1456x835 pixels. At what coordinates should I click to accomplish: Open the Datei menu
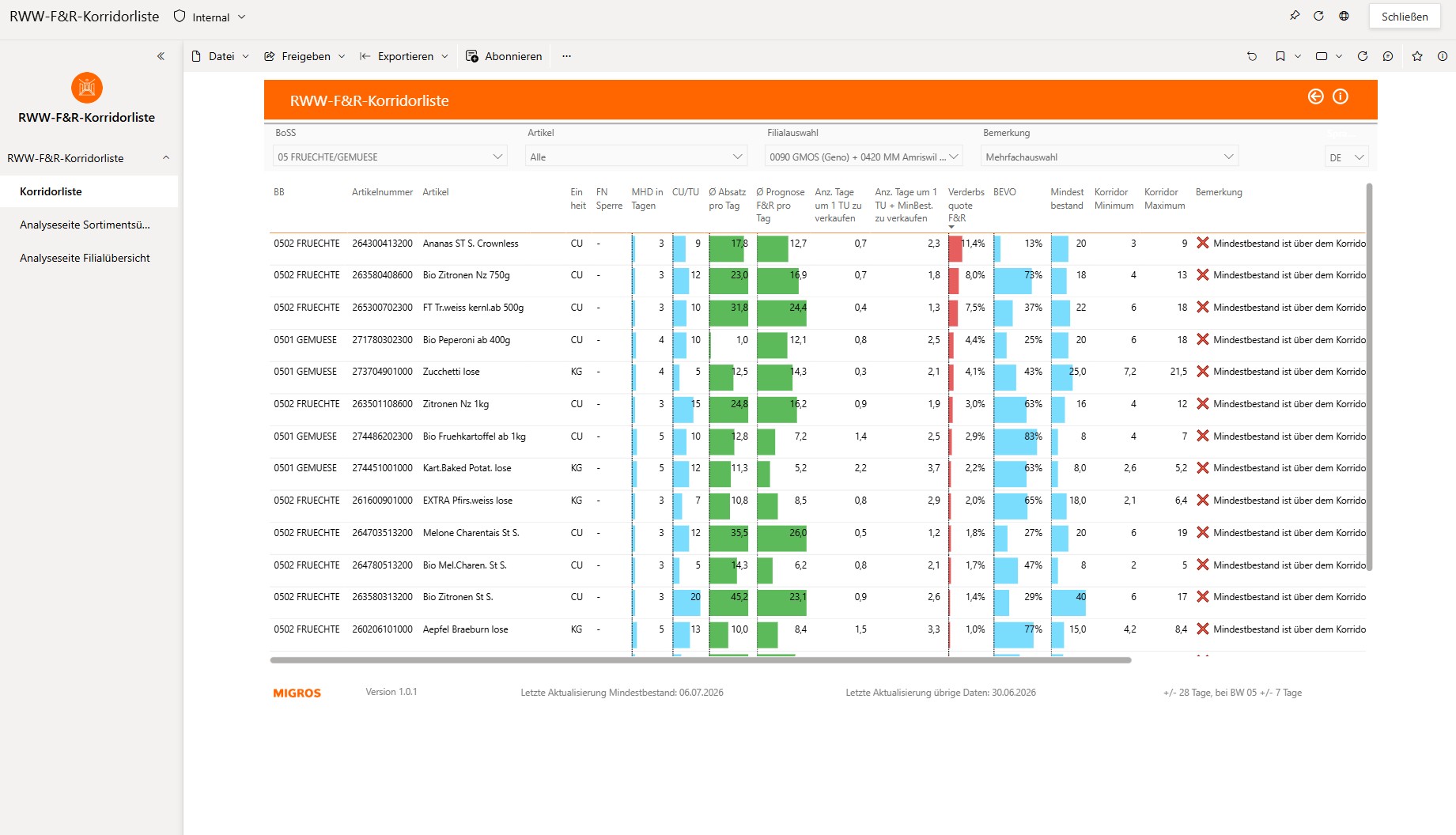[221, 56]
